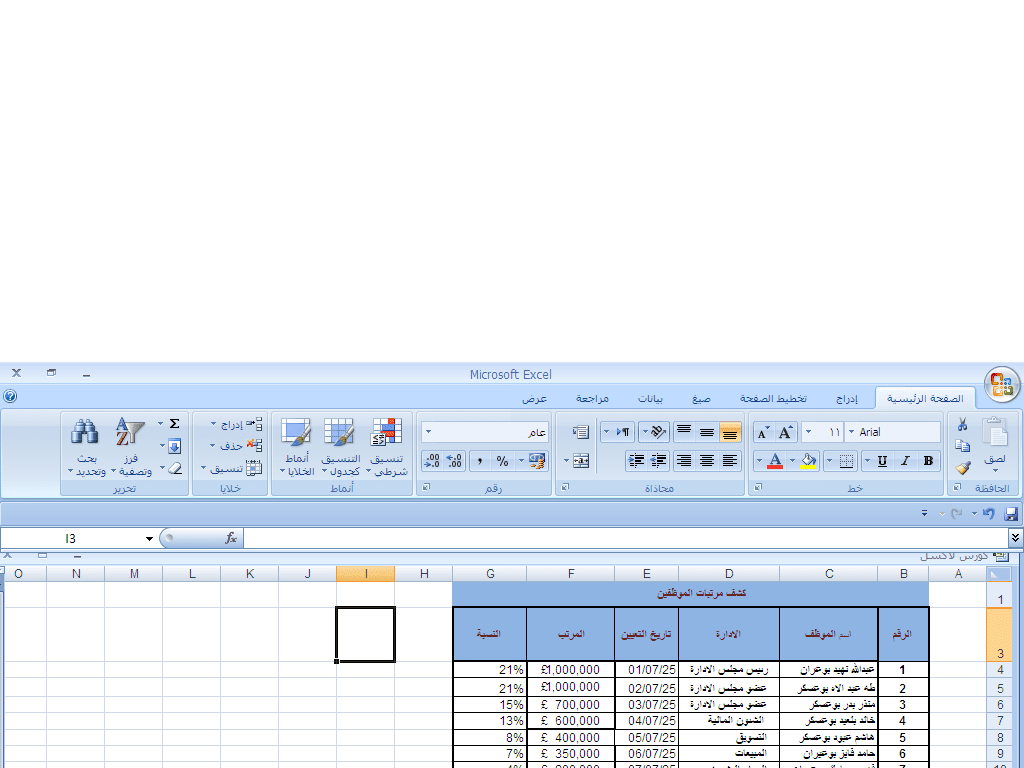The height and width of the screenshot is (768, 1024).
Task: Click the text direction paragraph icon
Action: (x=623, y=432)
